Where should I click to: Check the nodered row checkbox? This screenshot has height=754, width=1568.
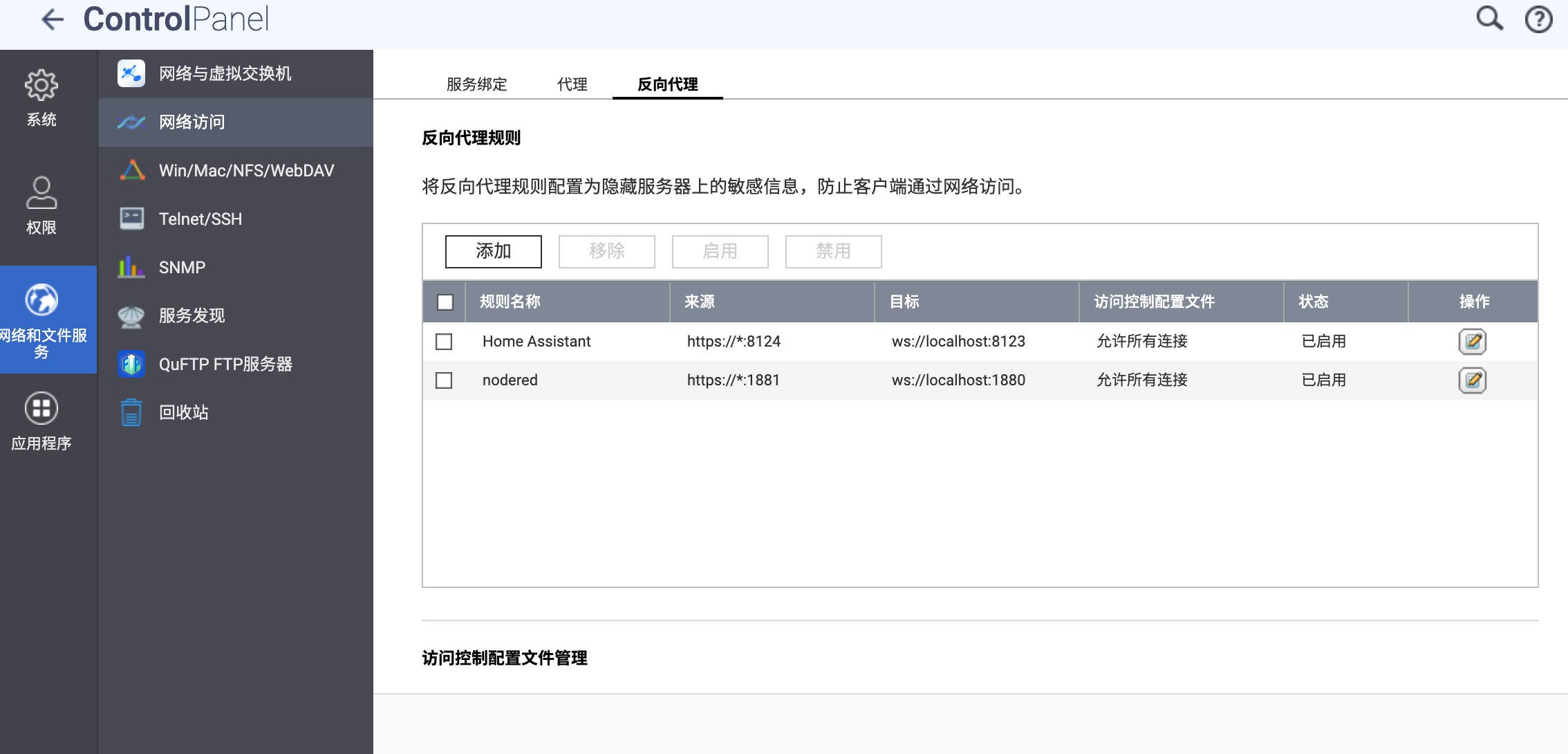pyautogui.click(x=444, y=380)
